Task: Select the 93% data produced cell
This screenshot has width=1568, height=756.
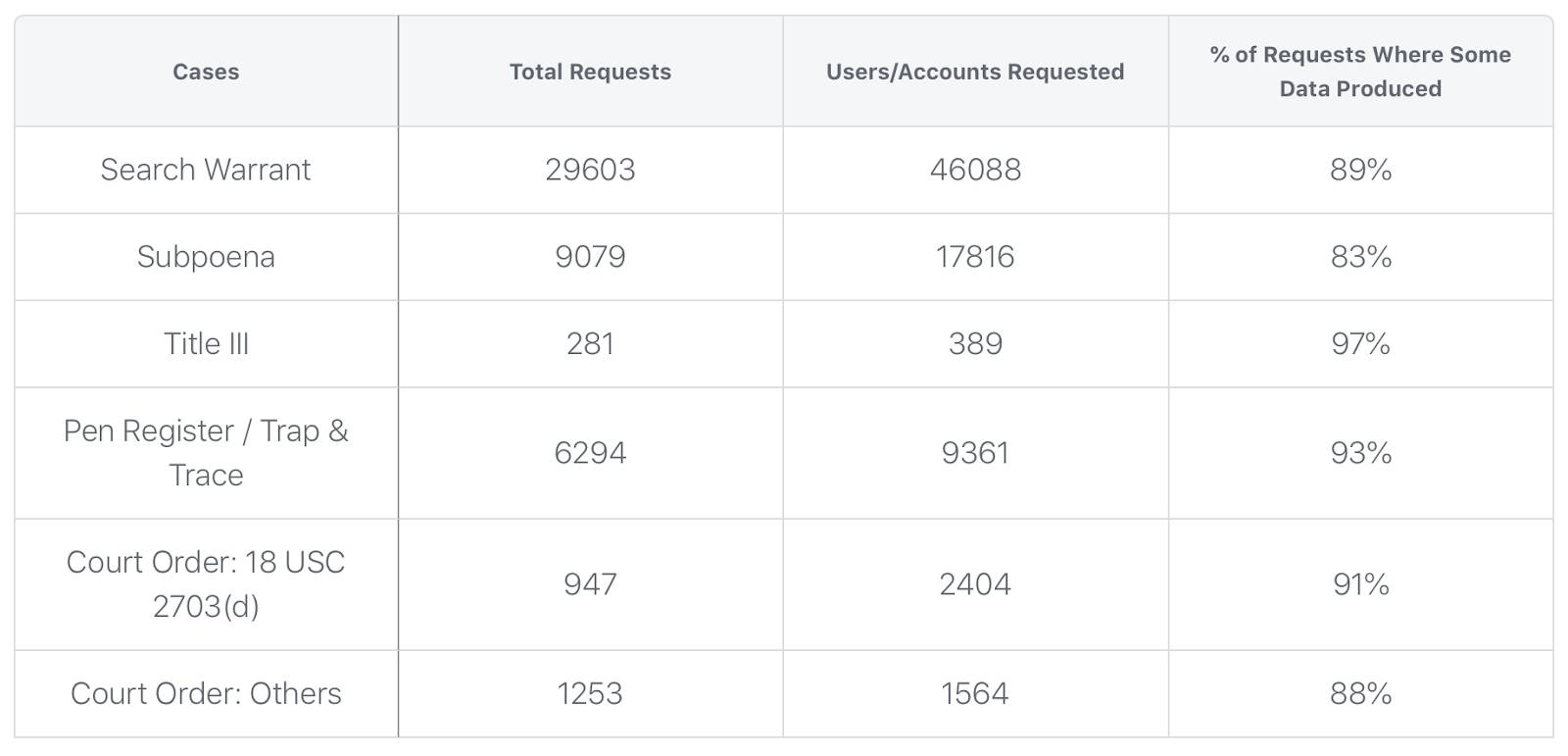Action: coord(1360,453)
